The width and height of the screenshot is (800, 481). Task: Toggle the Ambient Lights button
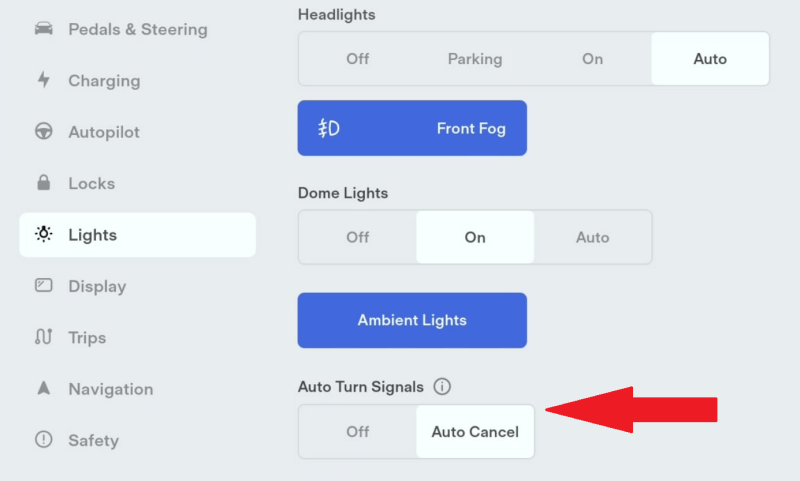coord(412,320)
